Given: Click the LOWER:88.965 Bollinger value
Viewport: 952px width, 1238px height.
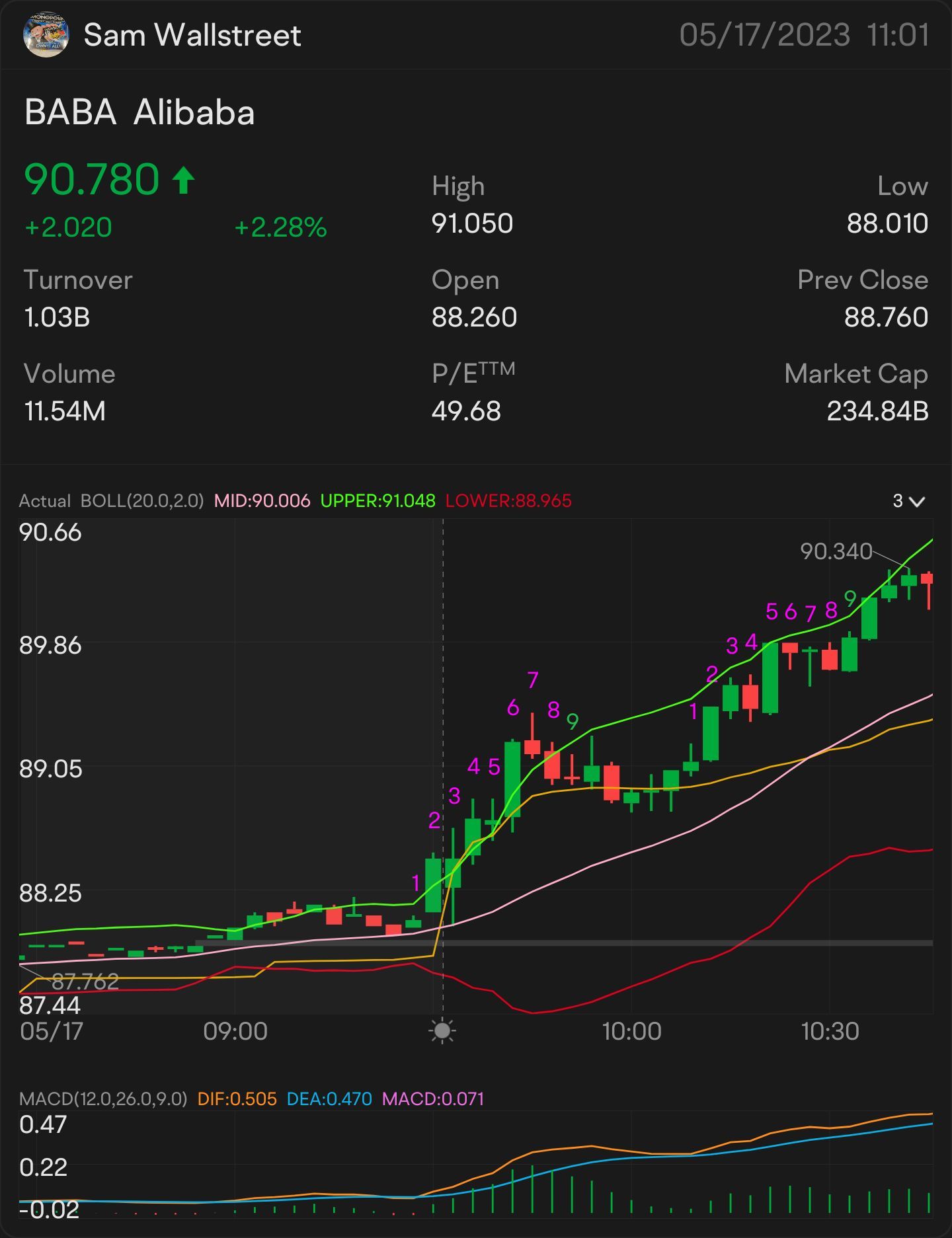Looking at the screenshot, I should 508,501.
